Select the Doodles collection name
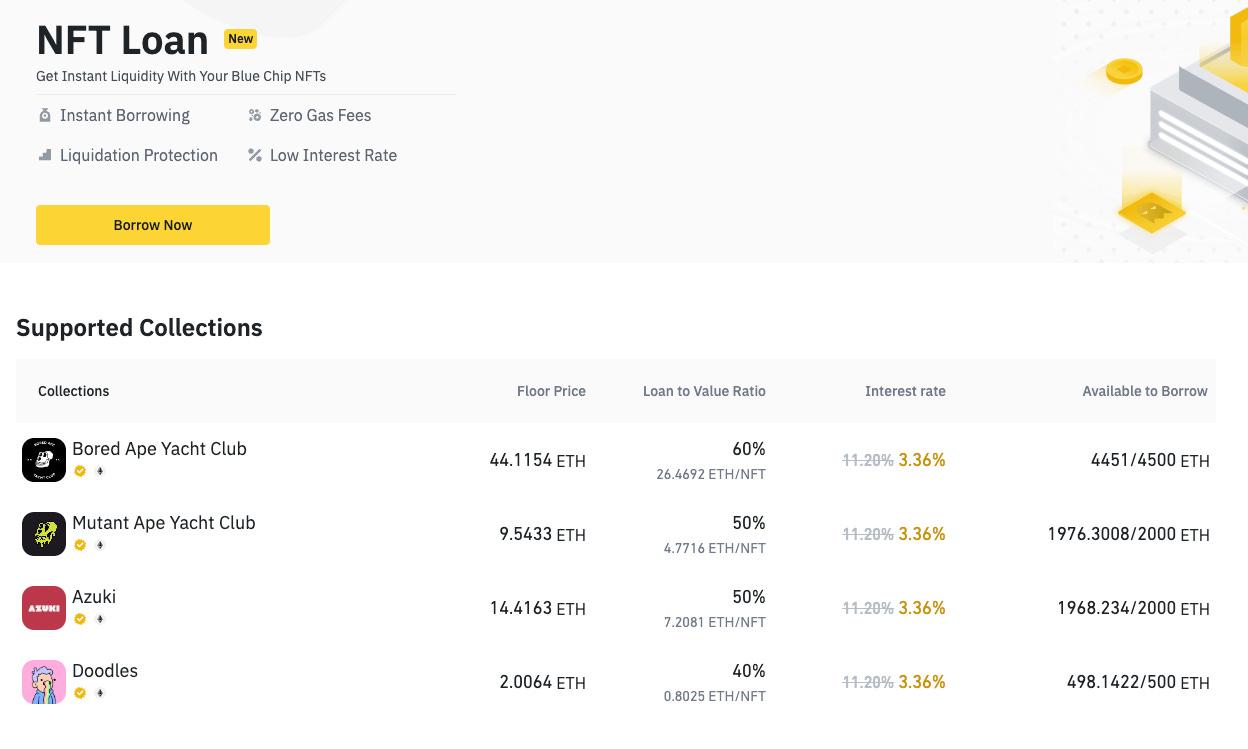1248x749 pixels. [105, 671]
